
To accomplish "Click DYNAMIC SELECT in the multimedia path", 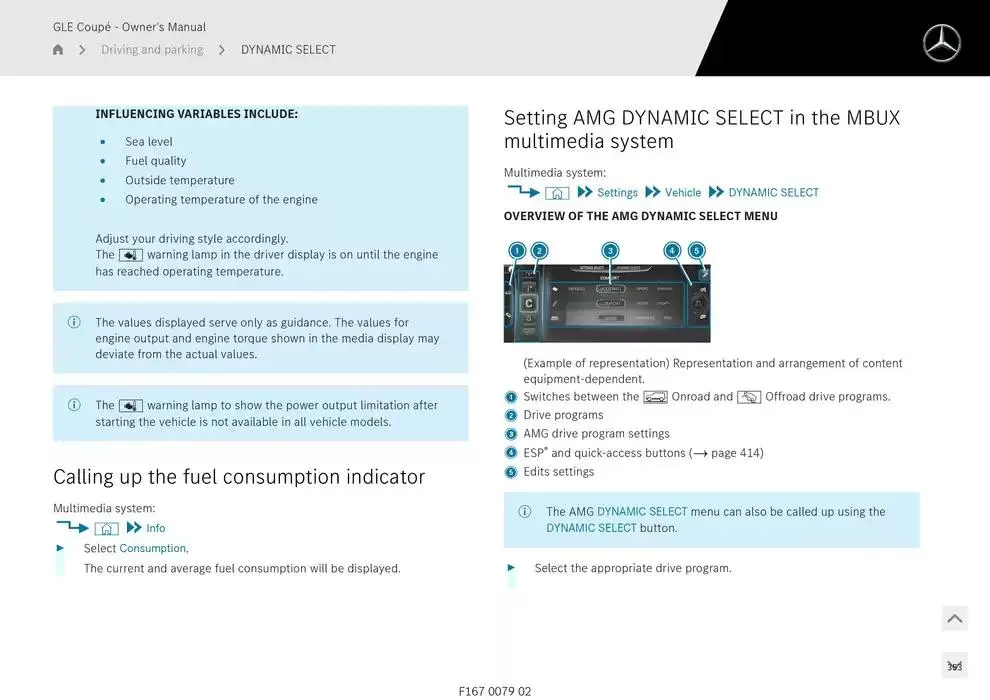I will coord(773,193).
